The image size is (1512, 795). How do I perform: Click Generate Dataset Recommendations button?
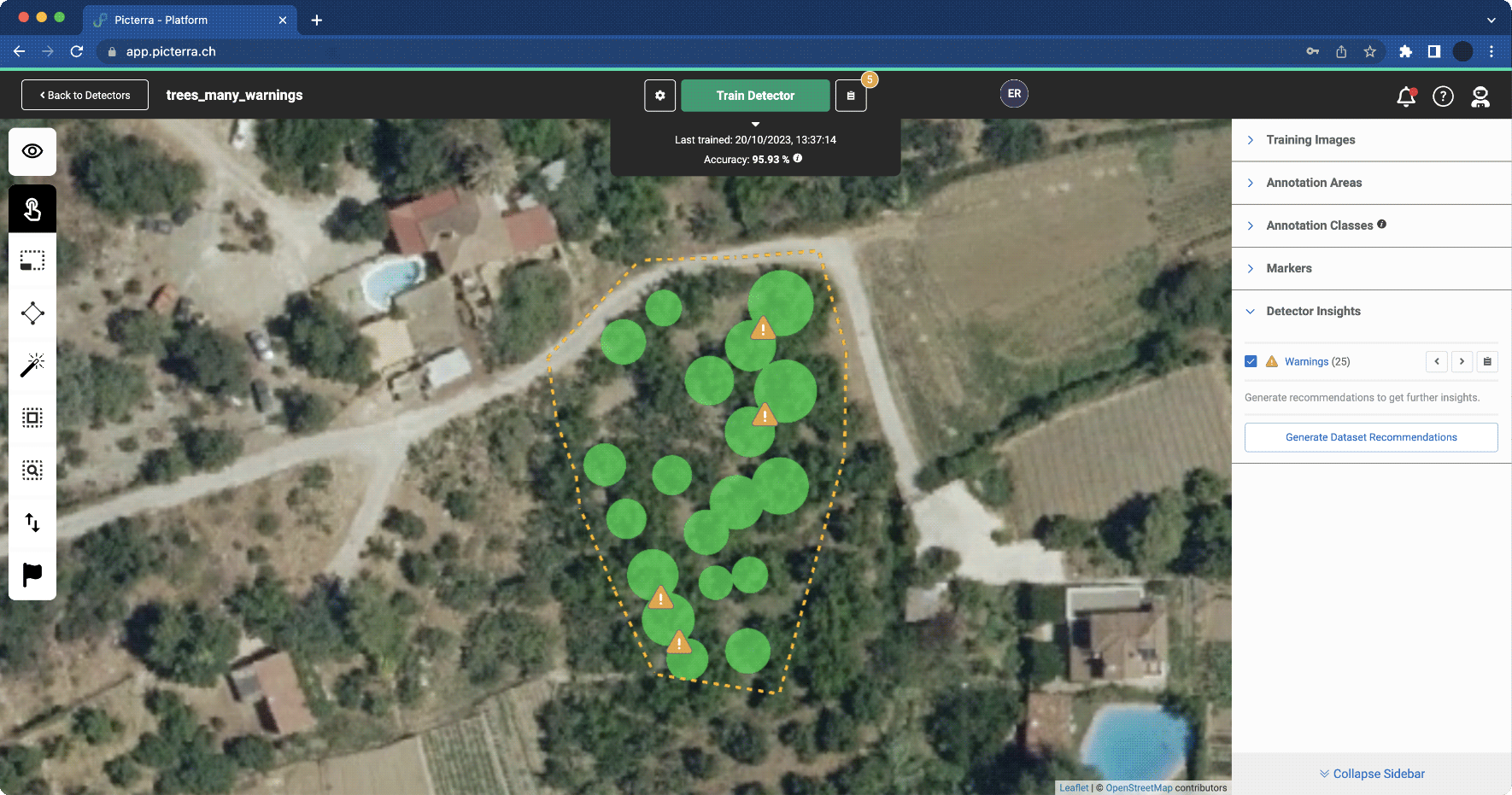pyautogui.click(x=1371, y=437)
